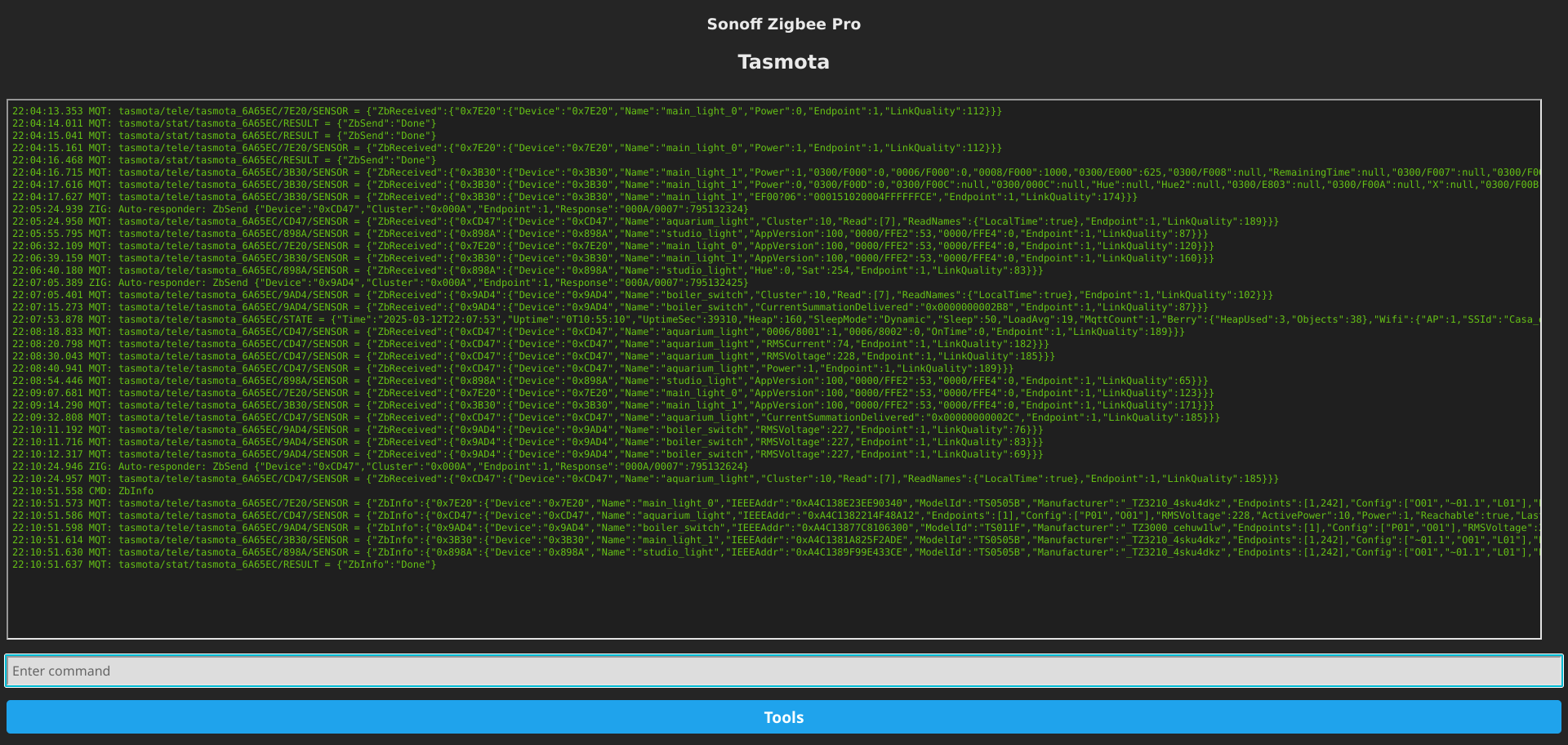The height and width of the screenshot is (745, 1568).
Task: Click the ZIG Auto-responder line at 22:05:24.939
Action: click(x=381, y=209)
